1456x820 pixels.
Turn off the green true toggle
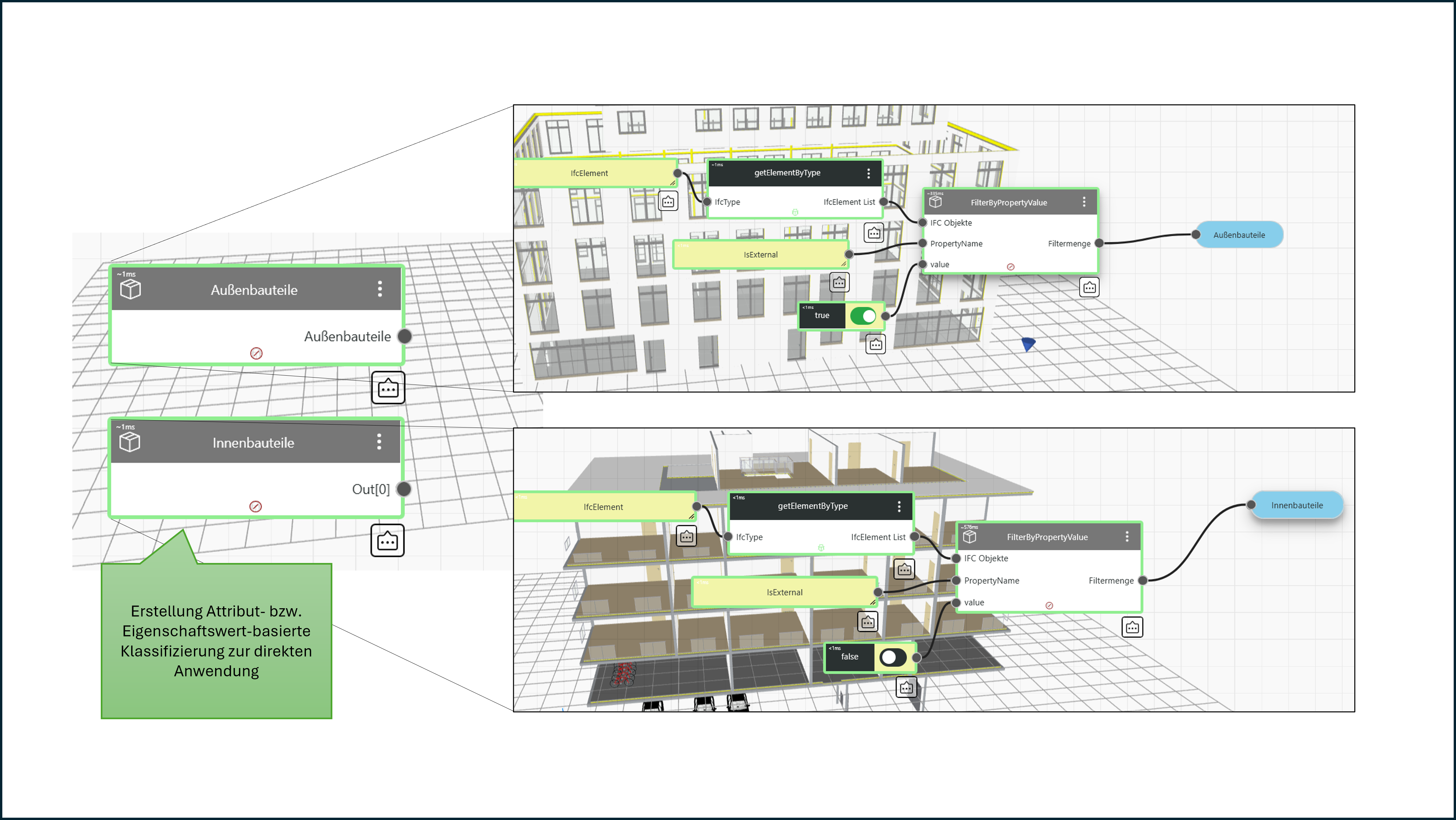click(863, 316)
